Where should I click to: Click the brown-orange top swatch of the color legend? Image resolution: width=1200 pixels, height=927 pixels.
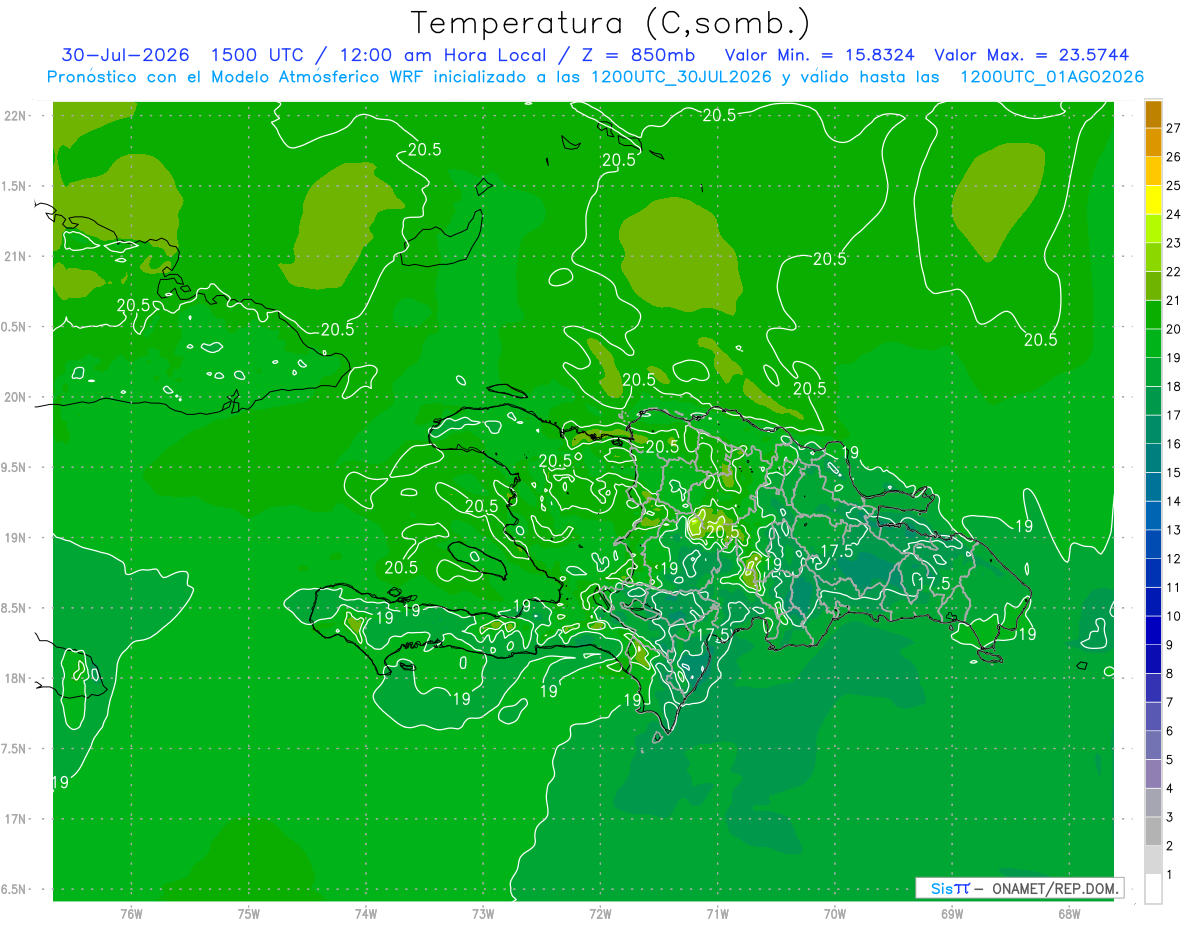coord(1153,114)
